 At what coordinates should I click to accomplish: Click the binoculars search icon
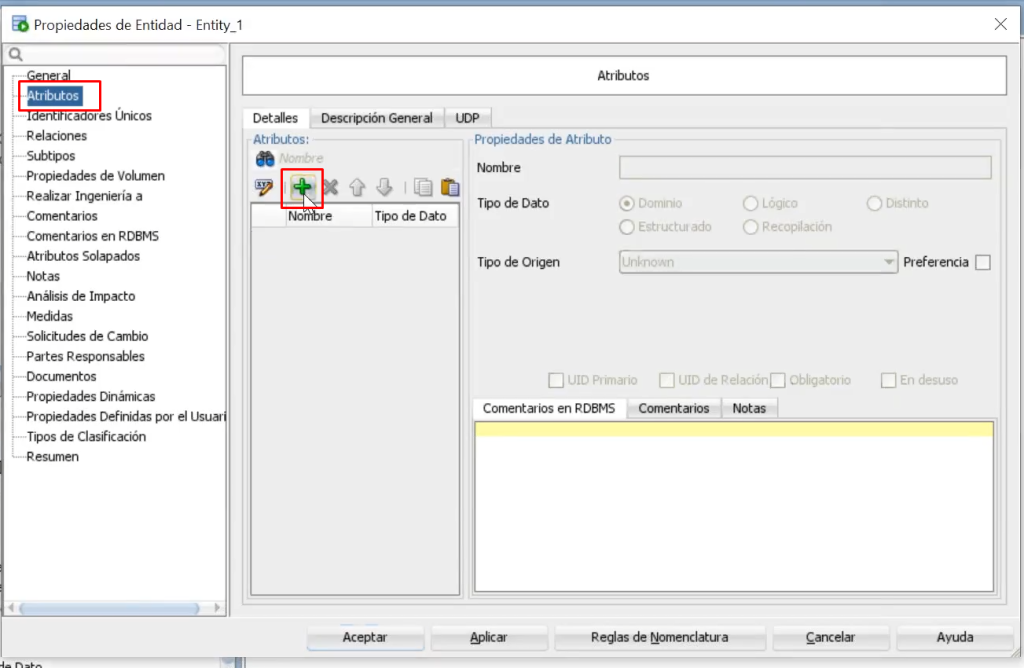point(264,159)
